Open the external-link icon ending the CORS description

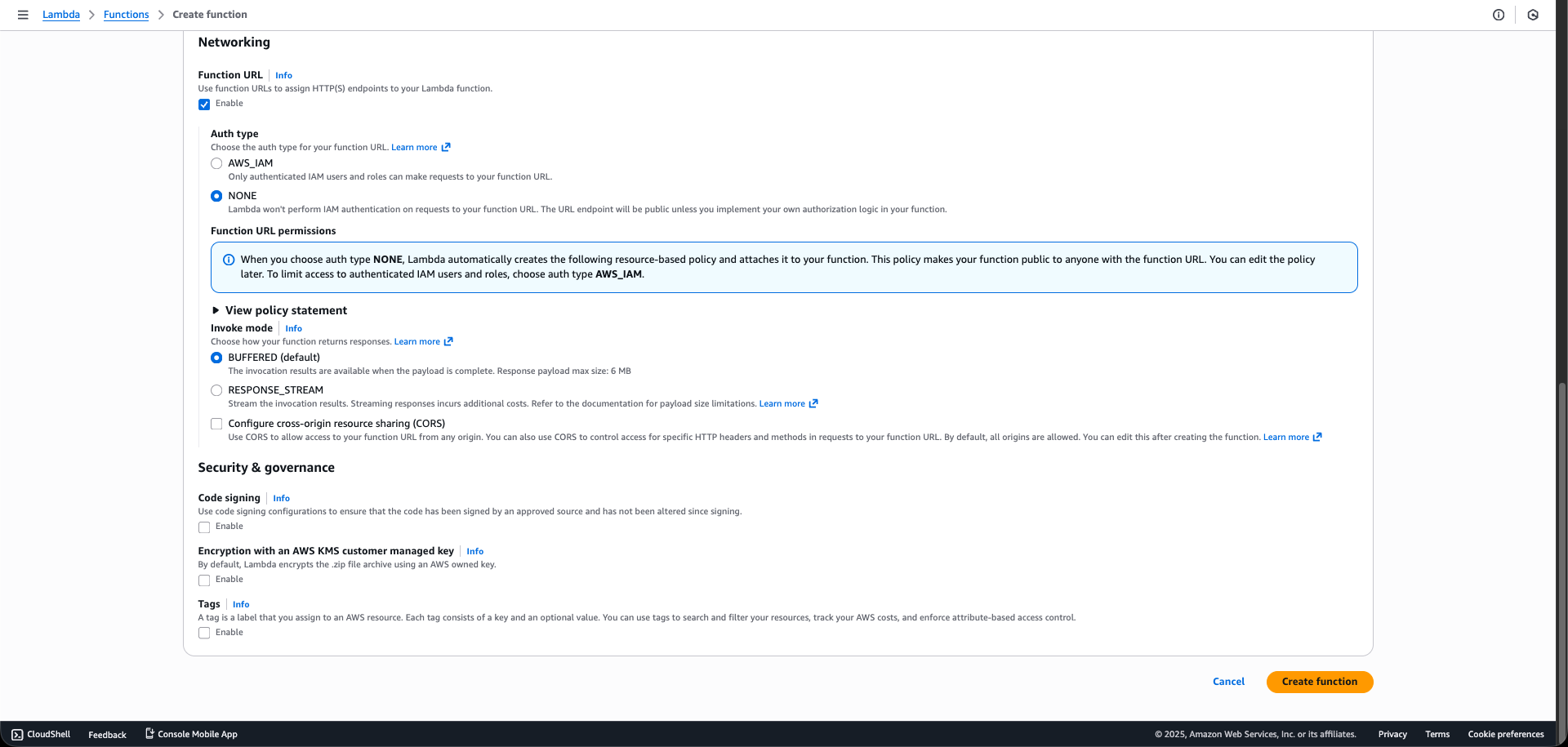1316,437
